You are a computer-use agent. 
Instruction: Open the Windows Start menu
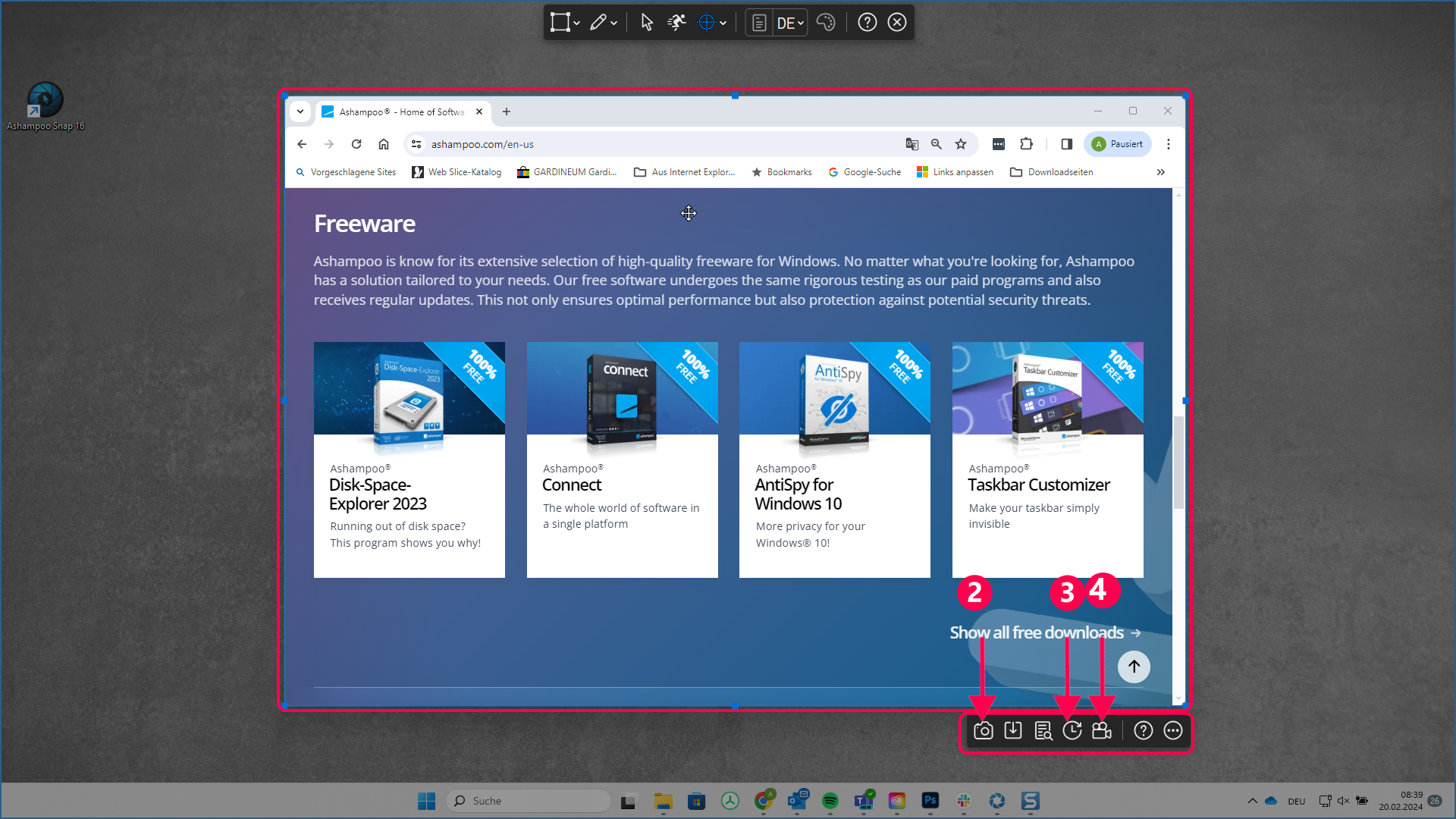[x=426, y=801]
